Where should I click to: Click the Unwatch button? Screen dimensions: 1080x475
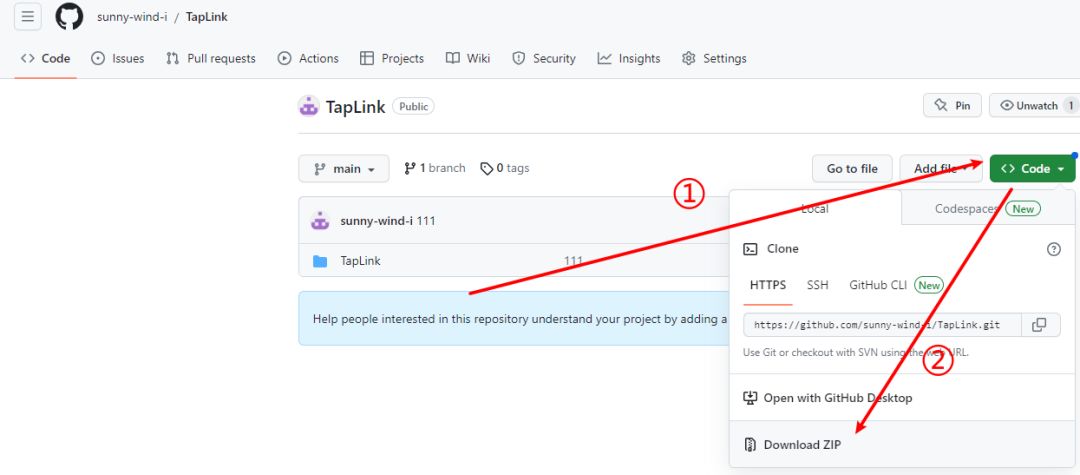(x=1028, y=105)
